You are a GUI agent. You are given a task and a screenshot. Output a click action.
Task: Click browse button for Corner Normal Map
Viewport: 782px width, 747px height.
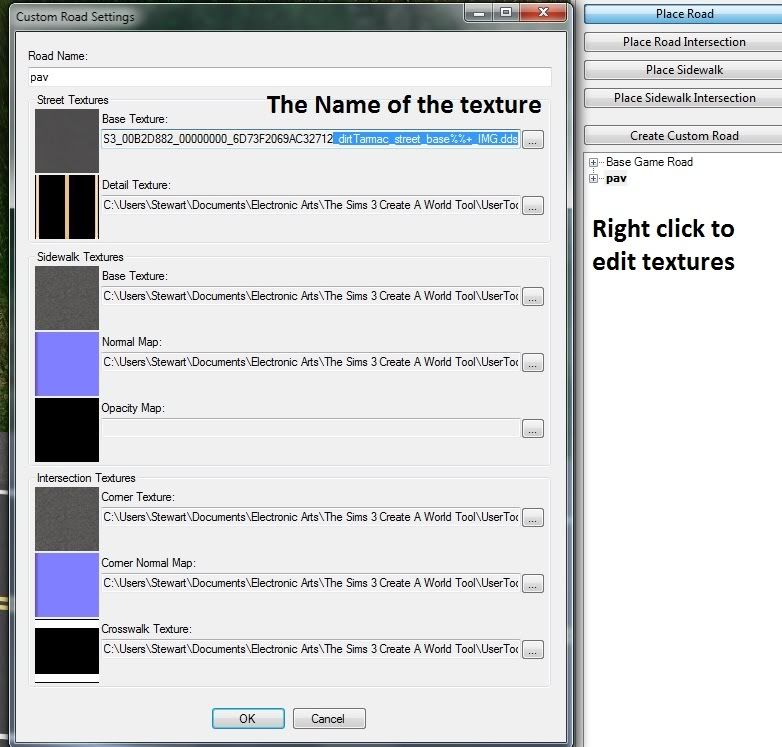[x=533, y=584]
